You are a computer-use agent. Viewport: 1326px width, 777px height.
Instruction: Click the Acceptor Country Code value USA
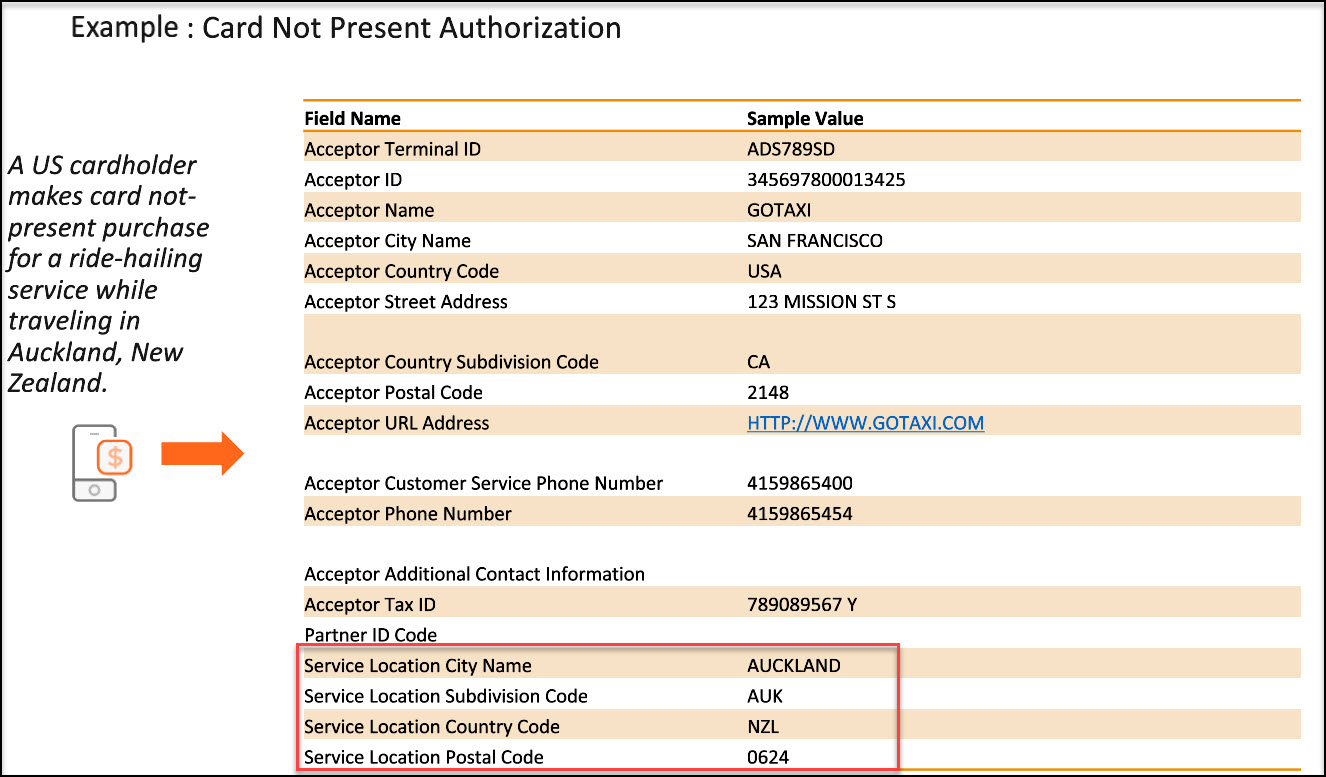764,271
